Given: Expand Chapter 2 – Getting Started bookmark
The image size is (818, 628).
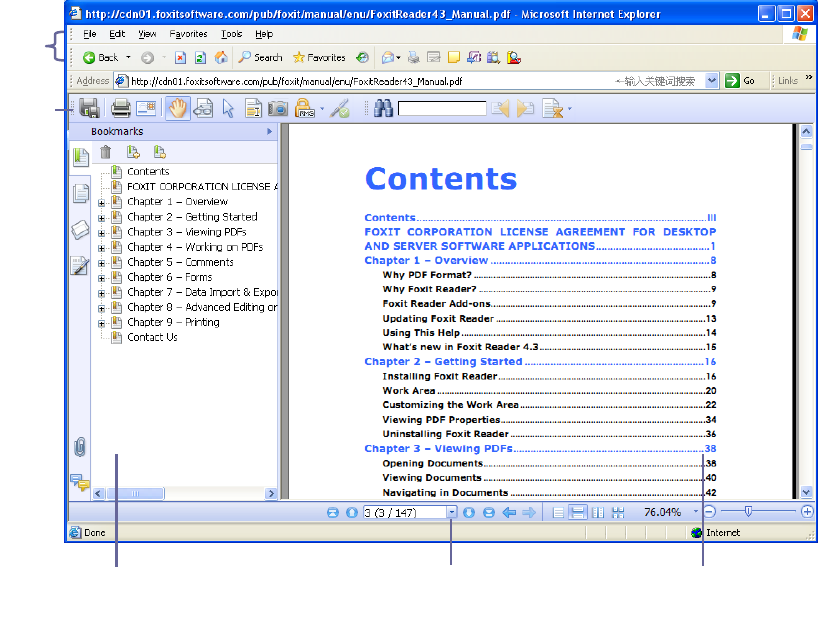Looking at the screenshot, I should click(102, 218).
